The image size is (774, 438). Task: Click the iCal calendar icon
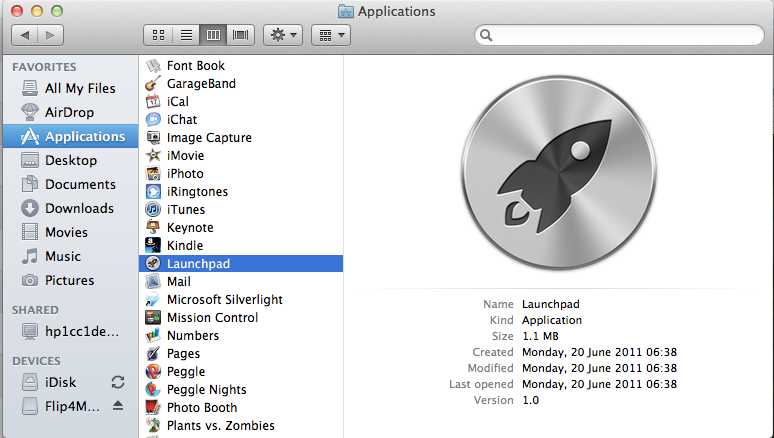[154, 102]
